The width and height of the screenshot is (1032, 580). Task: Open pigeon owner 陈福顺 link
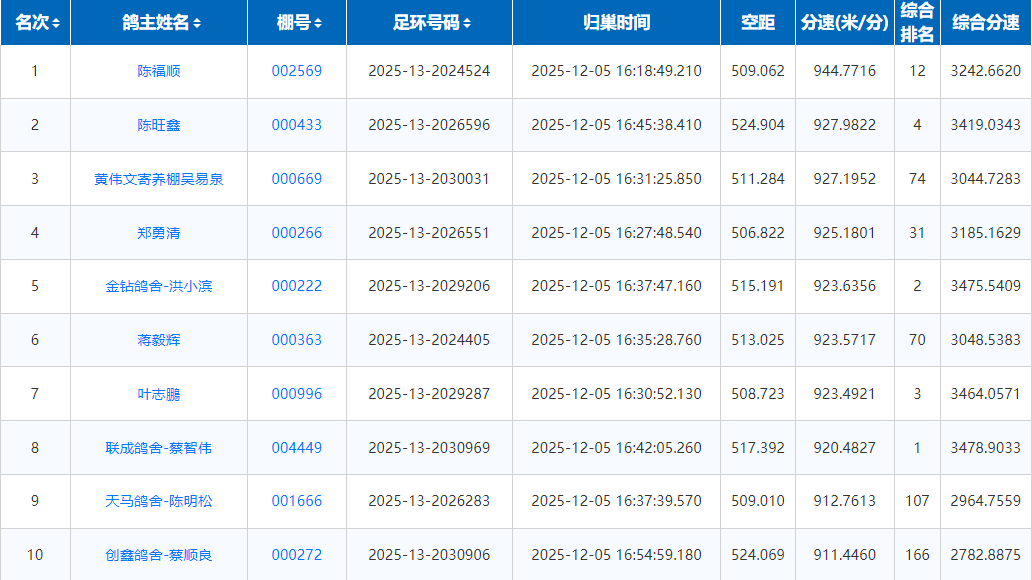point(159,71)
